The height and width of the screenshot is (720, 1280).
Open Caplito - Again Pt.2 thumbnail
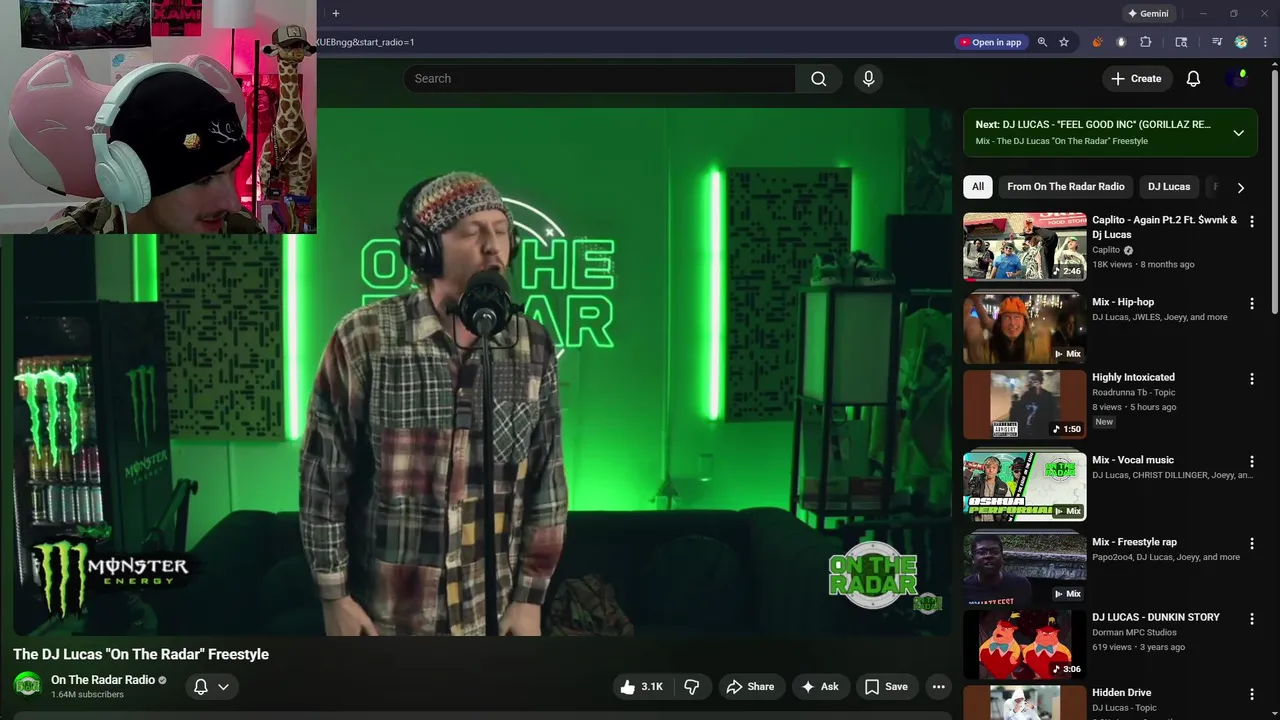[x=1024, y=246]
